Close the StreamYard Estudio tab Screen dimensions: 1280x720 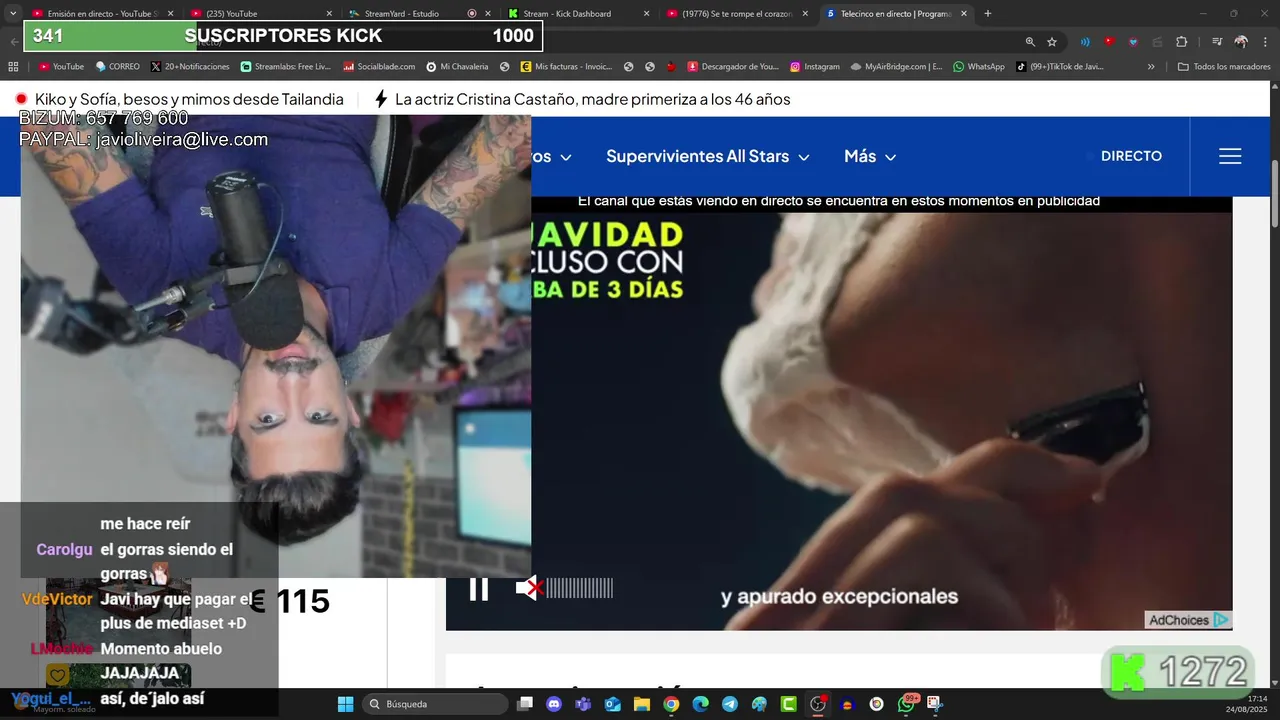coord(490,14)
